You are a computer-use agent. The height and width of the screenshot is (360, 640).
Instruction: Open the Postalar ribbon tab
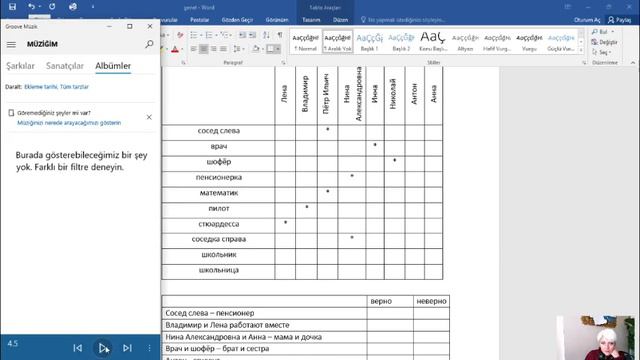pos(199,20)
